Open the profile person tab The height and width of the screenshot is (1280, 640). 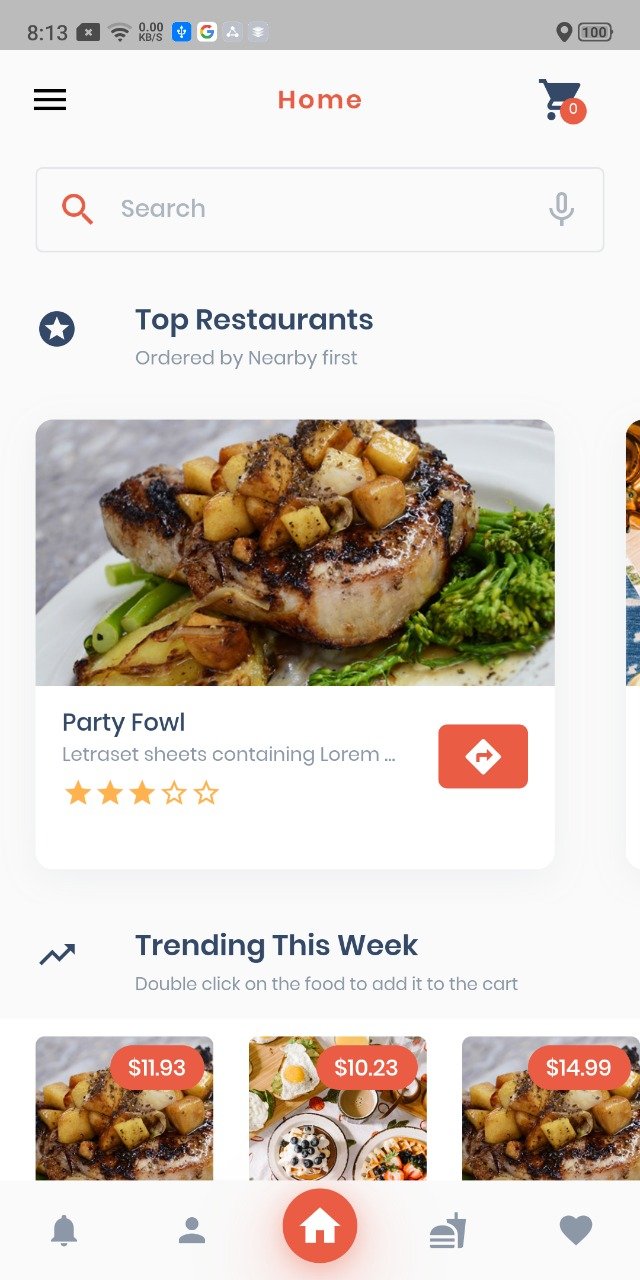[192, 1230]
